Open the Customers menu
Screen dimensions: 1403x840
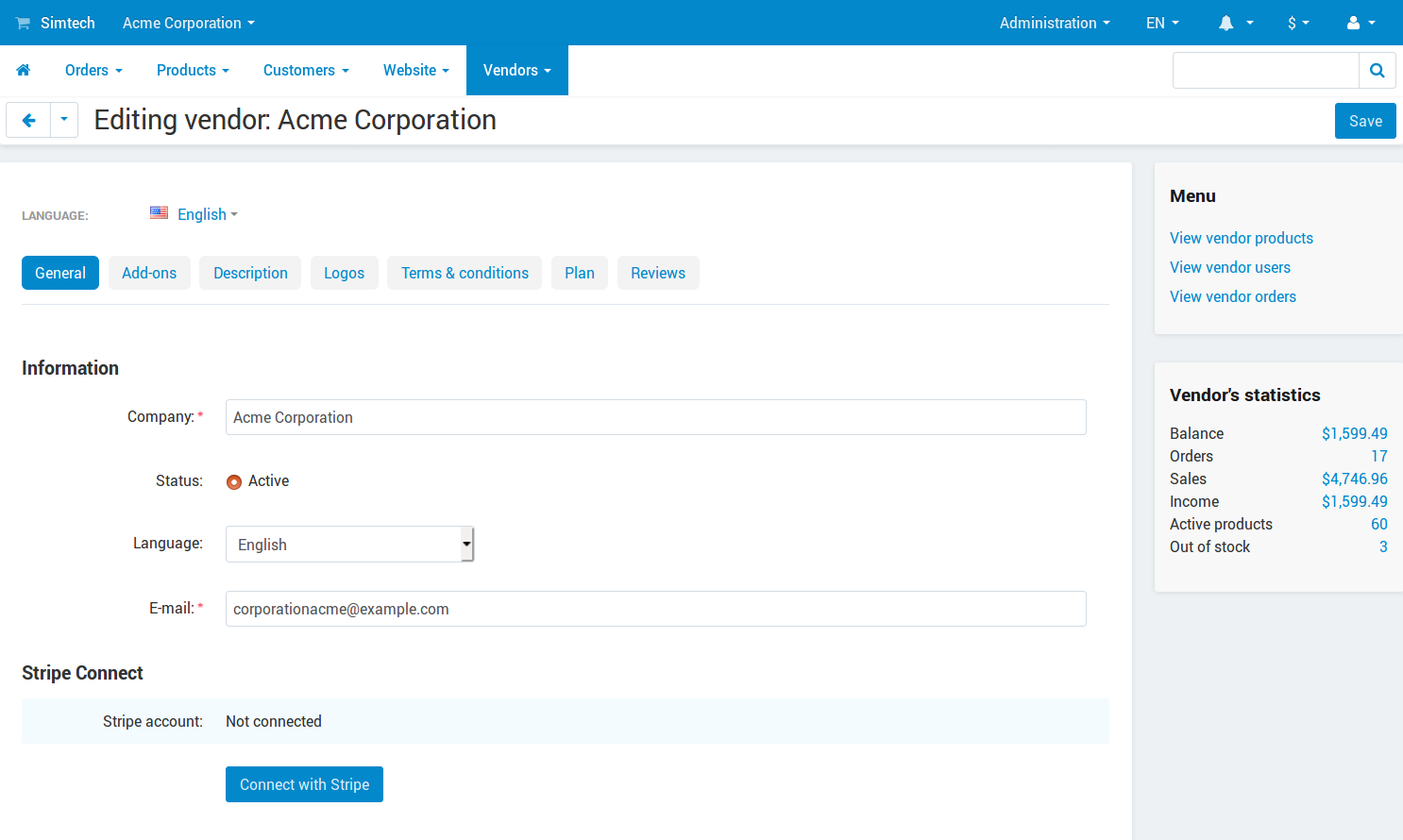pyautogui.click(x=306, y=70)
